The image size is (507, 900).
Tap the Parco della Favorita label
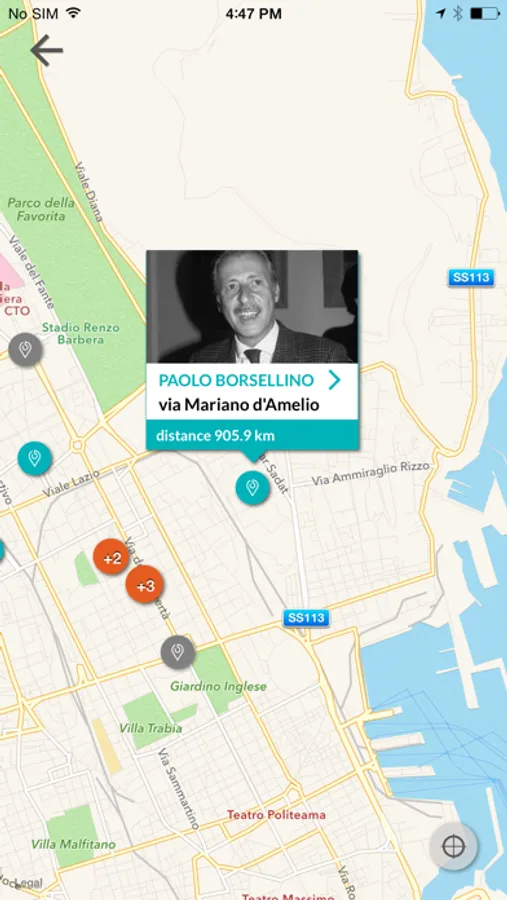[x=41, y=210]
